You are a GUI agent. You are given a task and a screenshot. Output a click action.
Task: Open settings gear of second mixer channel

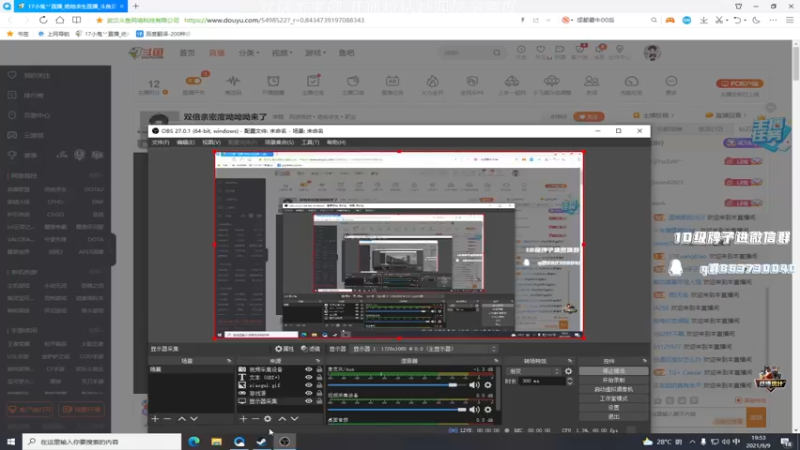[488, 409]
